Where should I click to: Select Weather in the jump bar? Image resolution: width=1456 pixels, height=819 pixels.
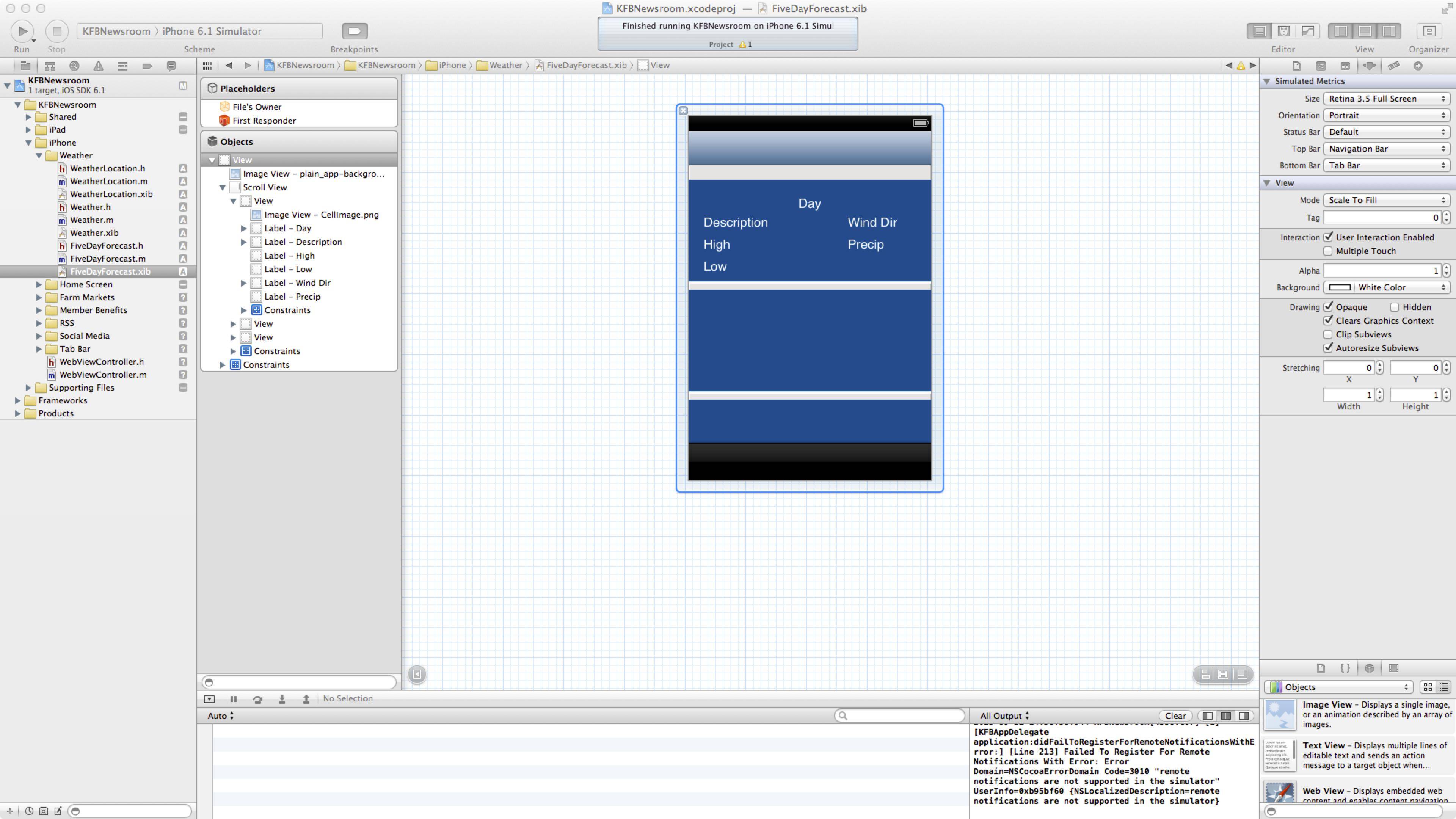[x=505, y=65]
